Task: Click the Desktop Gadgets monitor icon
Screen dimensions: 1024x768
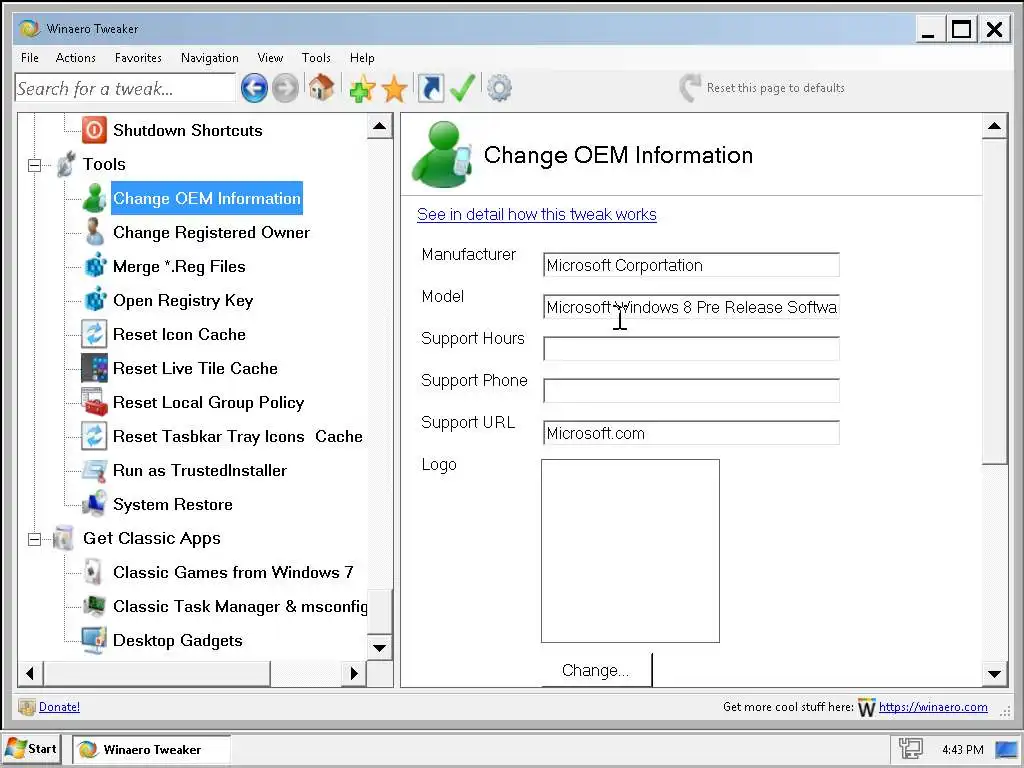Action: click(x=94, y=640)
